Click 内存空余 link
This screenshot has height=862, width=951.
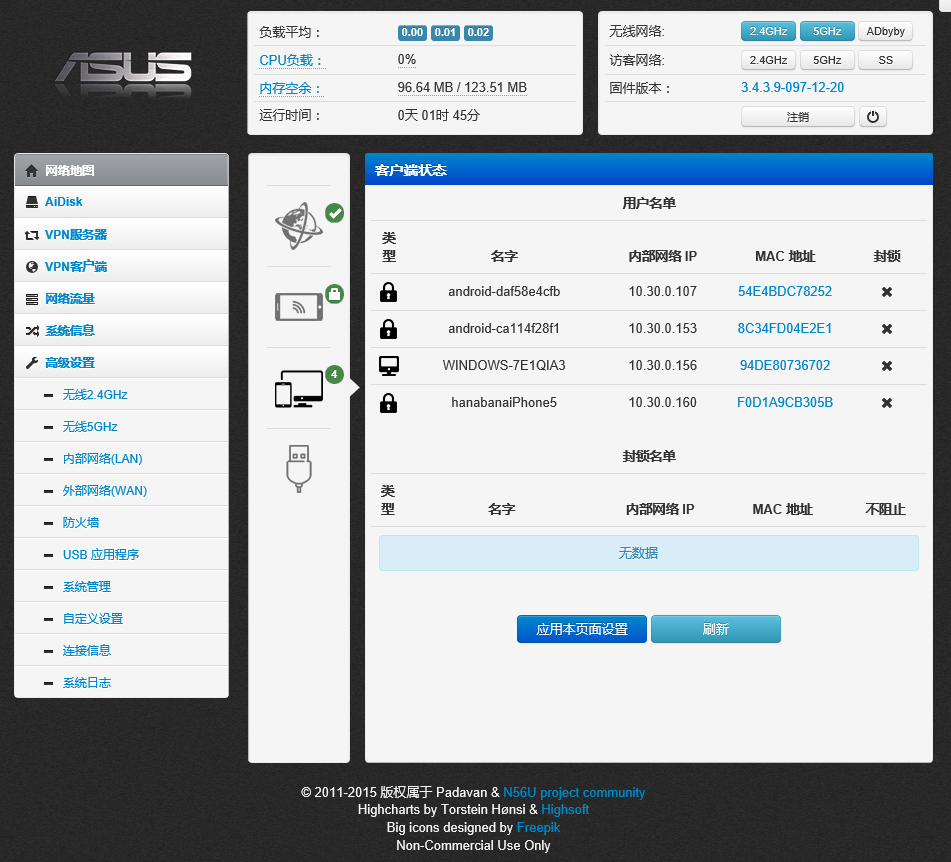coord(291,89)
